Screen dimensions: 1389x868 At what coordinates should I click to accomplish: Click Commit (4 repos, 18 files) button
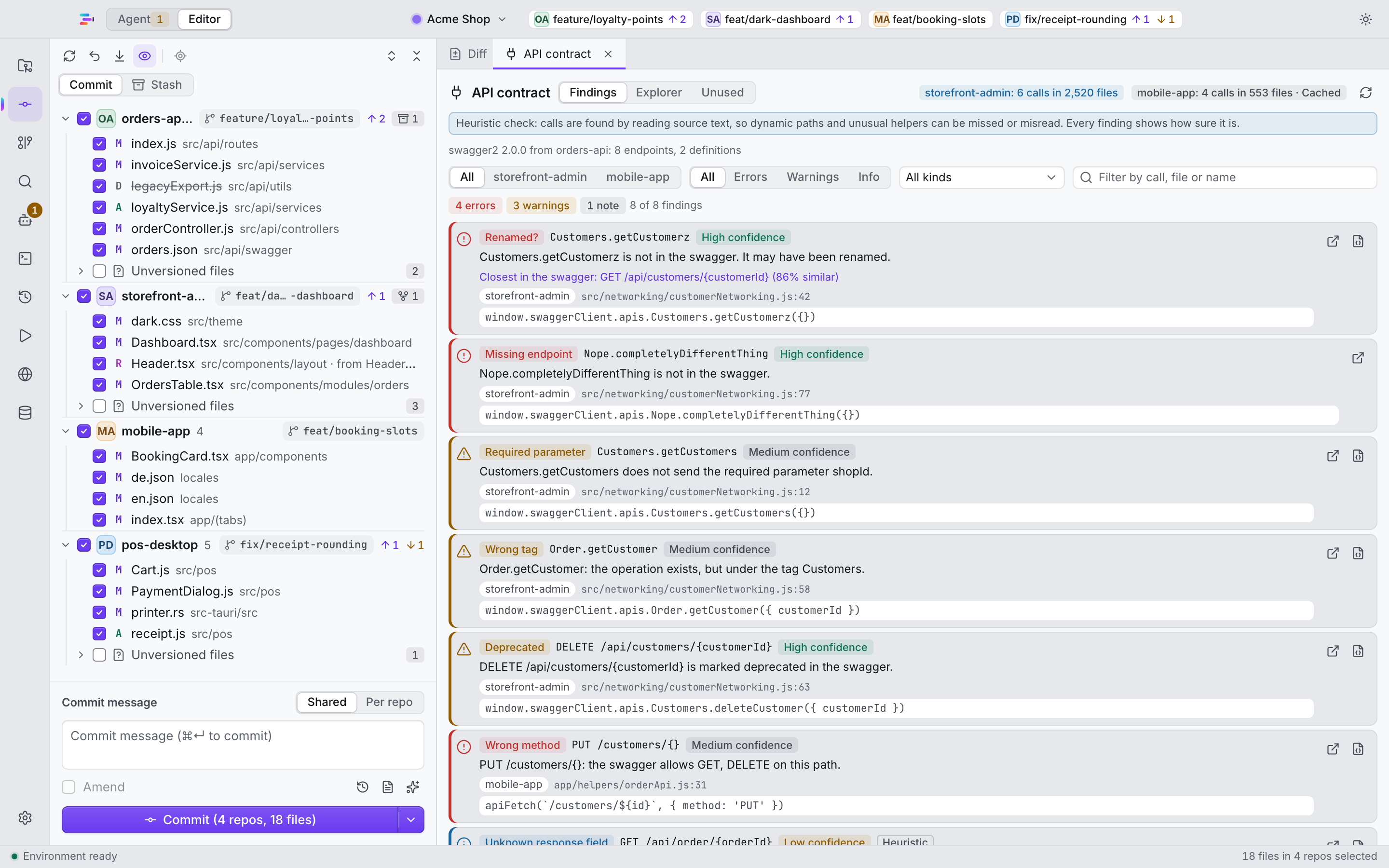pos(230,819)
